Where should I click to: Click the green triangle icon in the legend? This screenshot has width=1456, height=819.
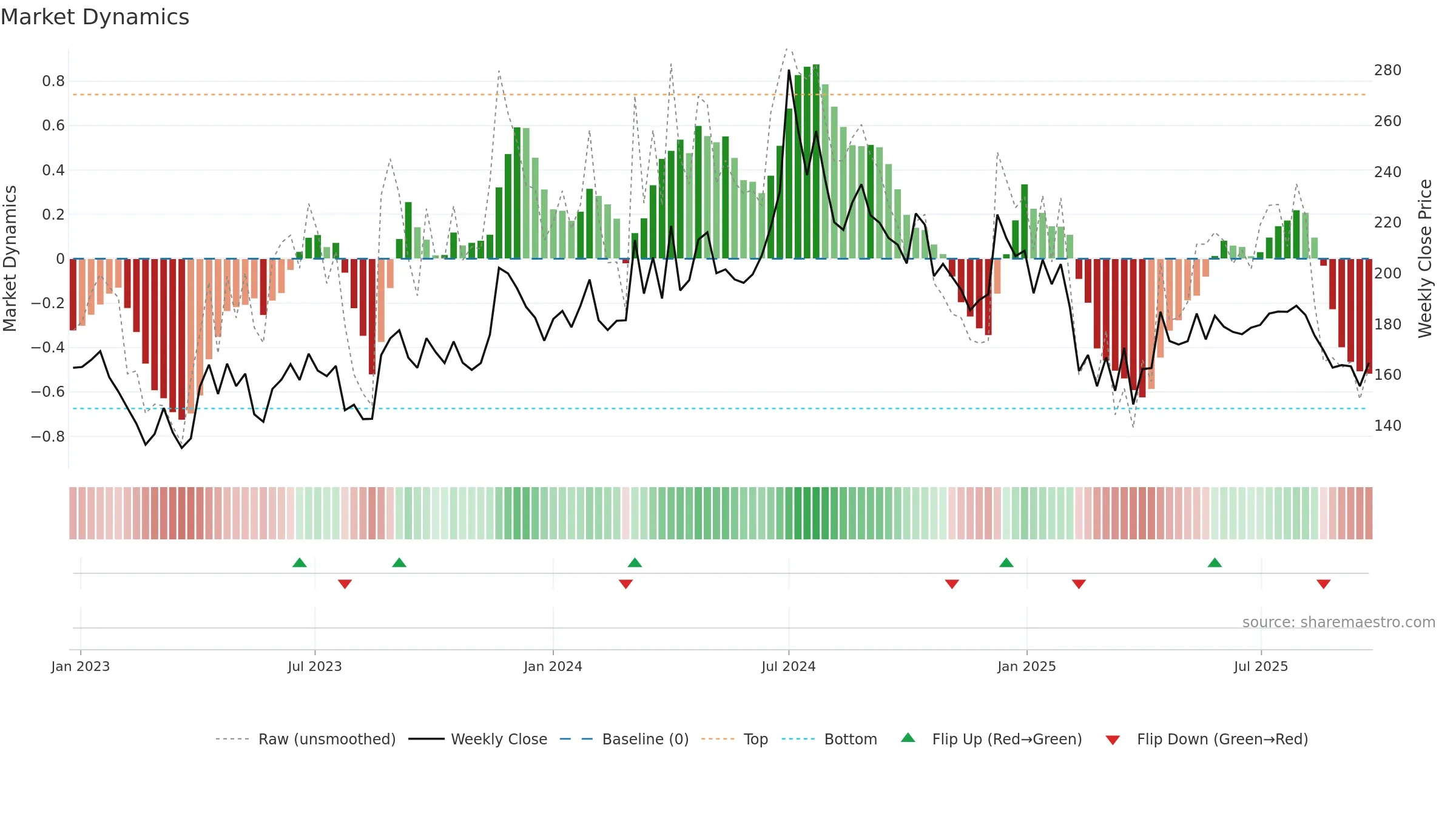point(908,738)
